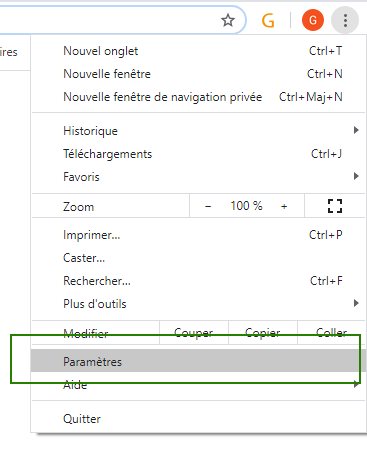Choose Nouvelle fenêtre from menu
The image size is (367, 474).
[x=198, y=74]
